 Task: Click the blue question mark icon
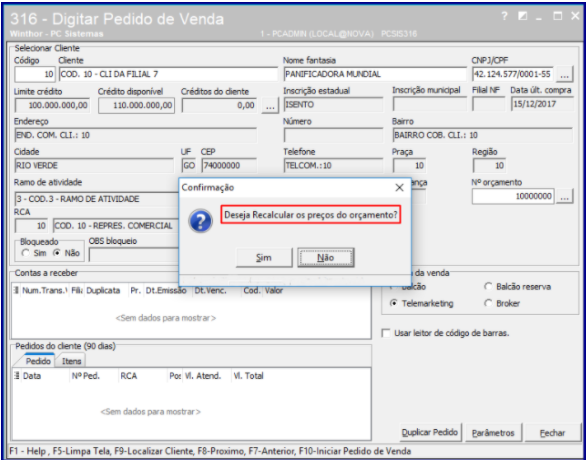point(201,221)
